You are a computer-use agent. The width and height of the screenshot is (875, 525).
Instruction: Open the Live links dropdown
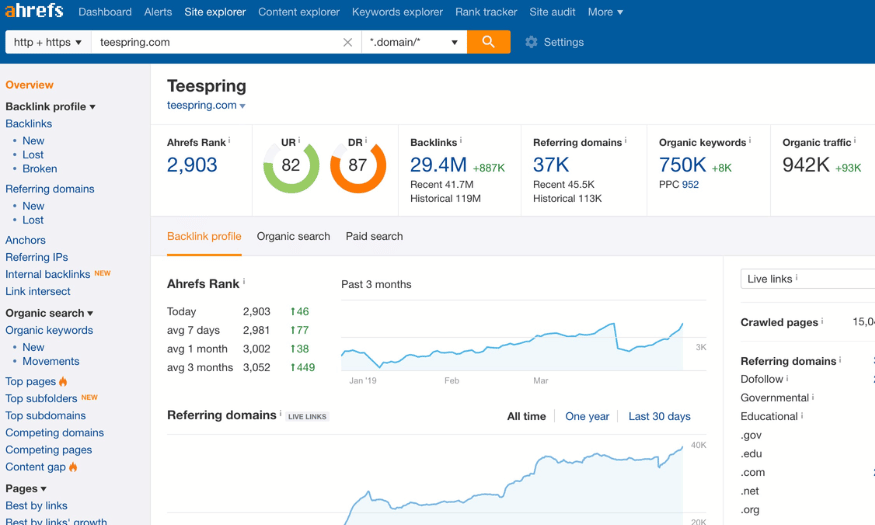[807, 278]
